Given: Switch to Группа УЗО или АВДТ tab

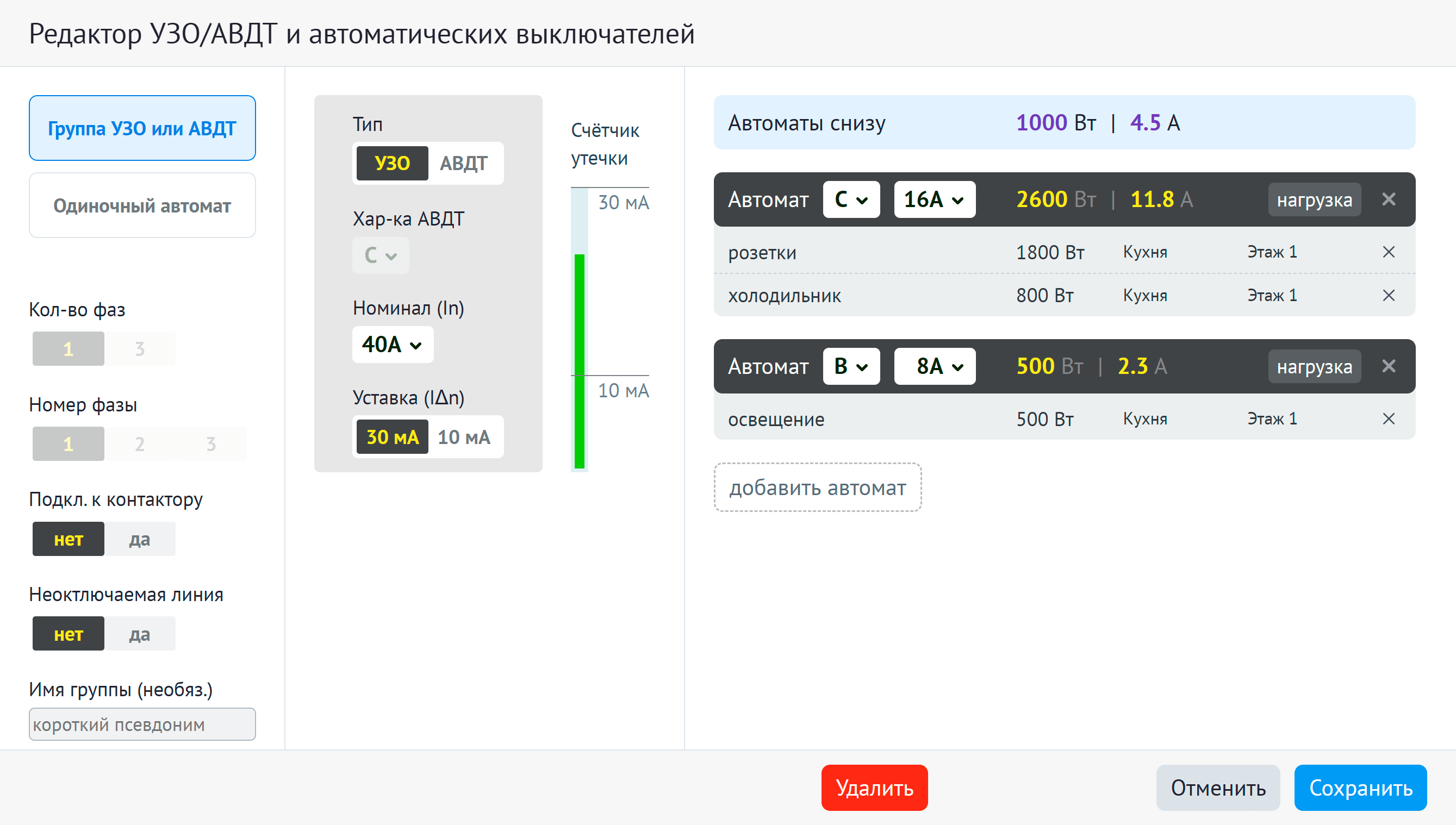Looking at the screenshot, I should click(x=142, y=128).
